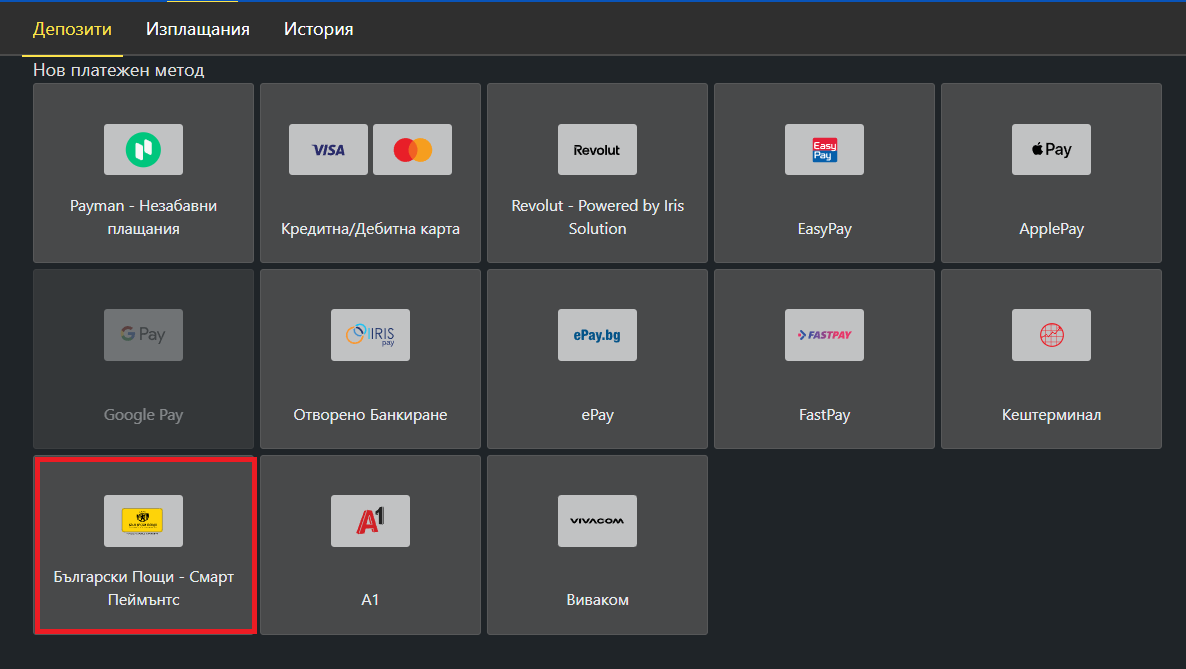This screenshot has width=1186, height=669.
Task: Choose Отворено Банкиране label
Action: point(370,415)
